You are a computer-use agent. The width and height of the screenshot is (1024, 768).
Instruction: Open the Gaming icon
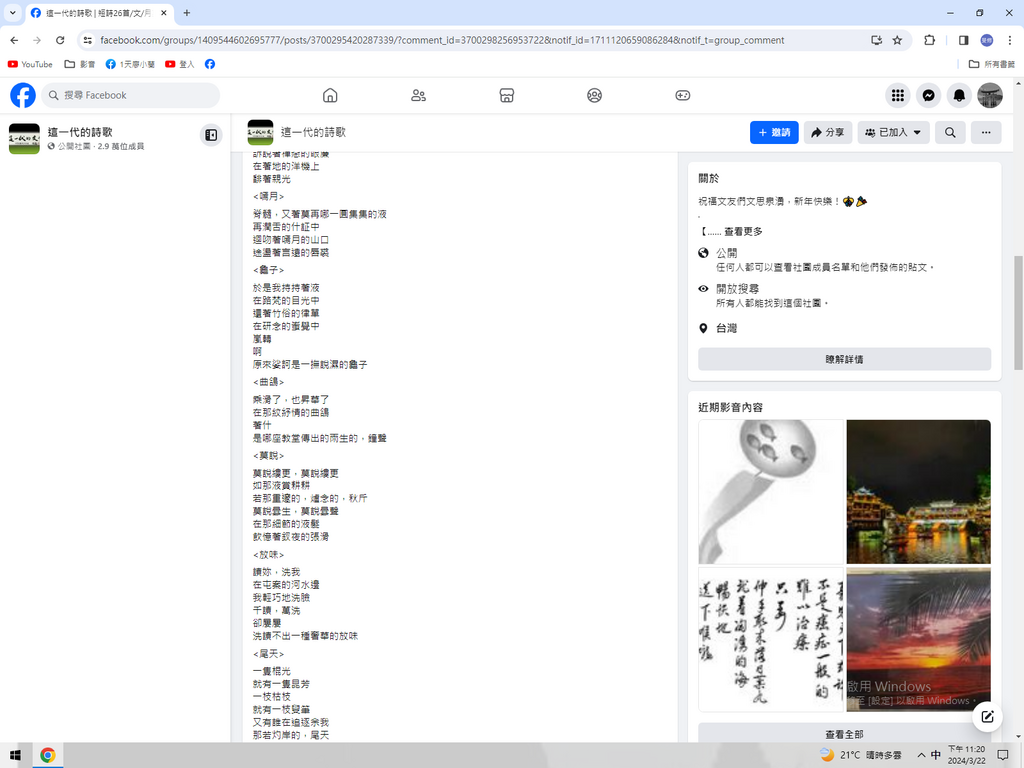click(682, 95)
